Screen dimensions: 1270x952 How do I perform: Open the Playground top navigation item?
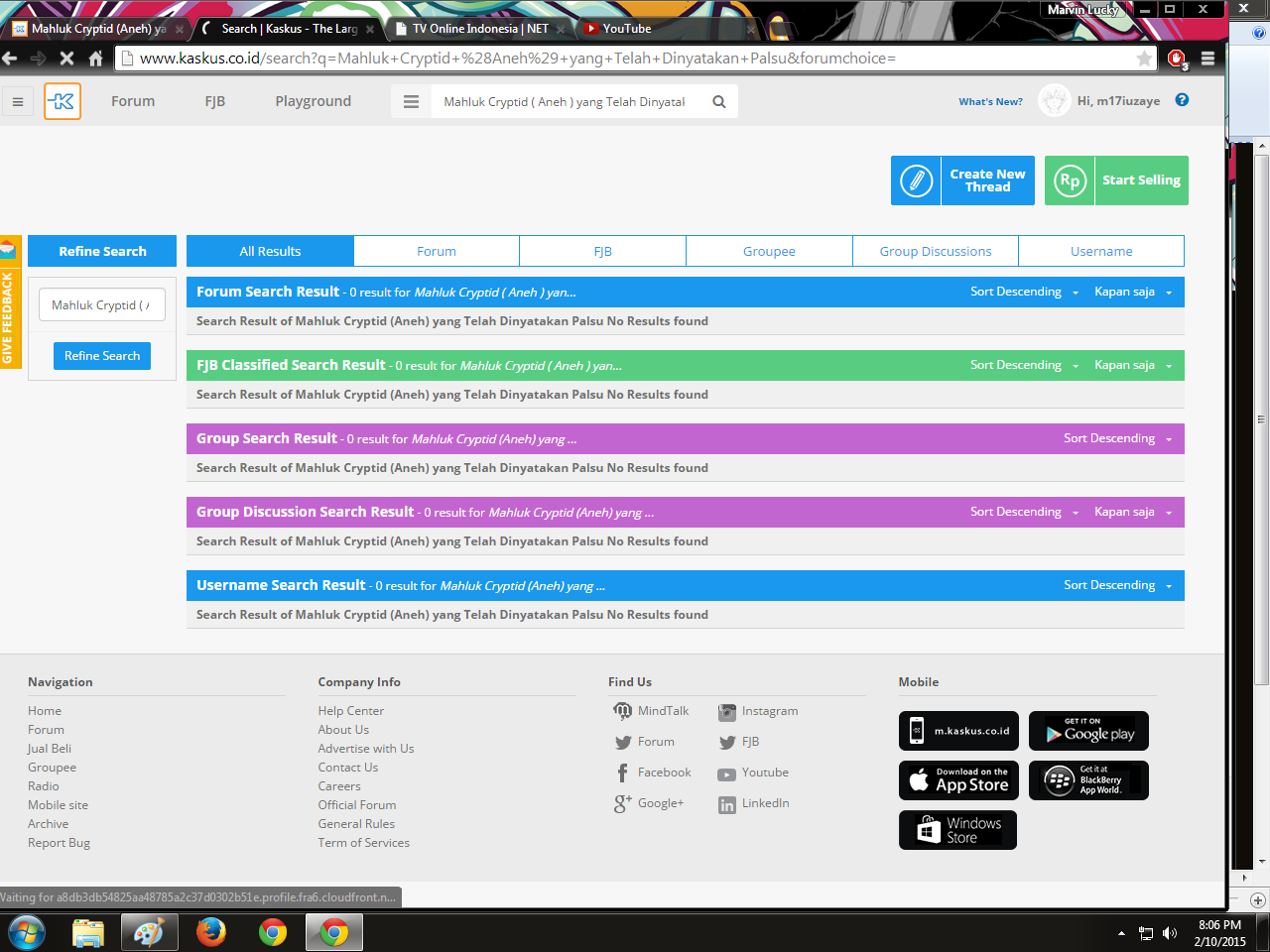(x=314, y=101)
